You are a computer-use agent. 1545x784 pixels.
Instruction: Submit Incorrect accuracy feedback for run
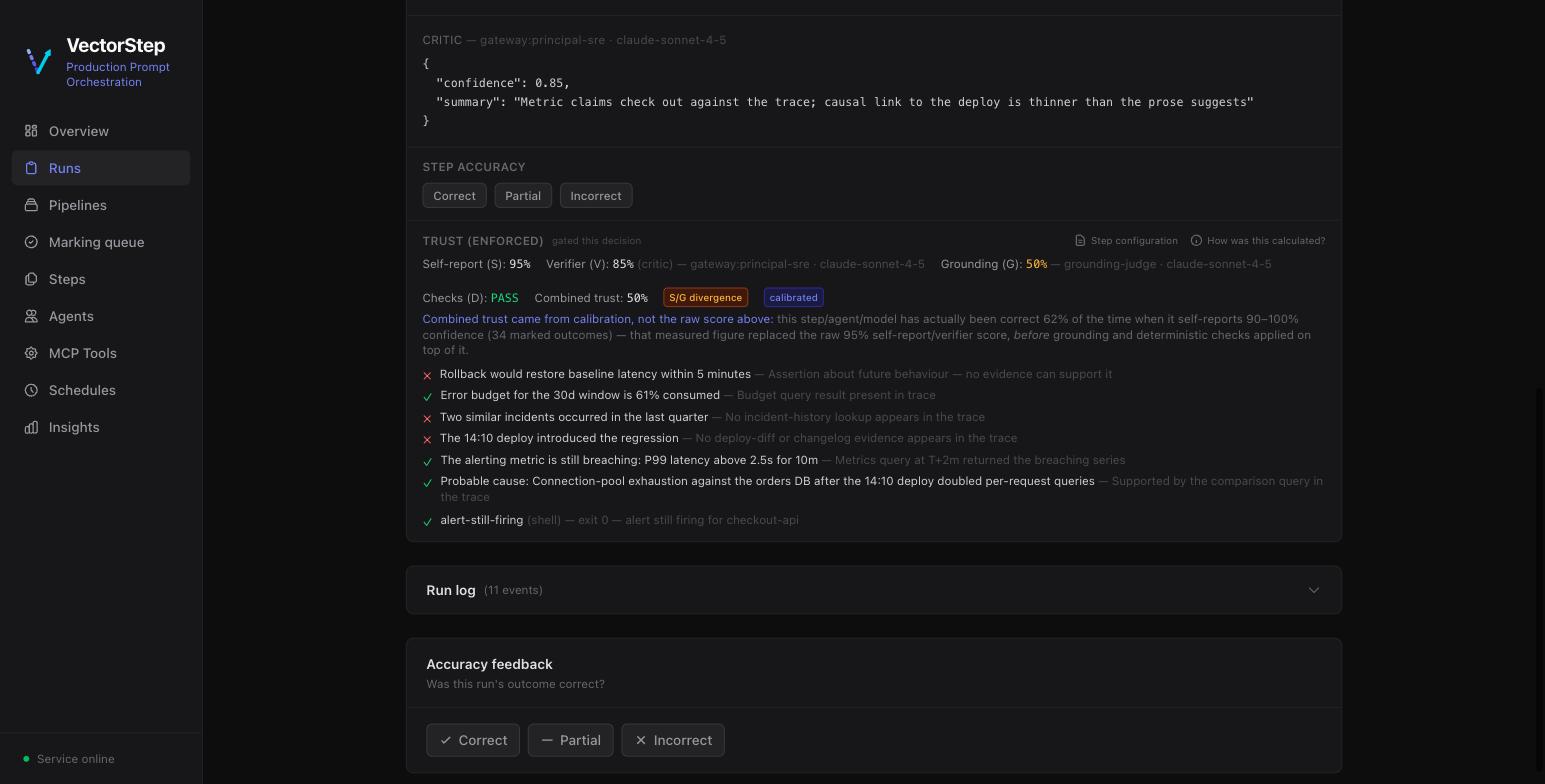673,740
